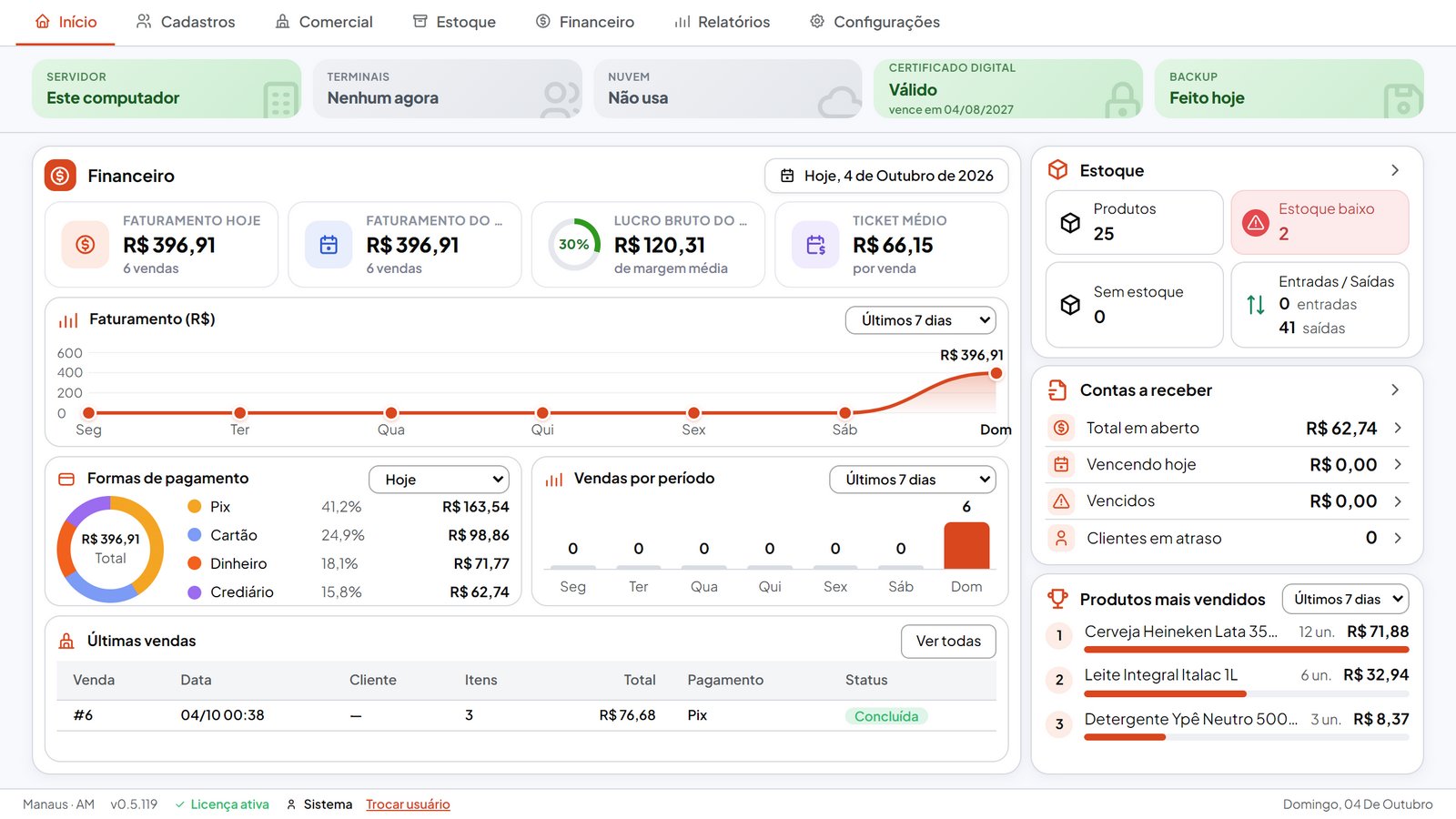
Task: Click the Estoque baixo warning triangle icon
Action: [1256, 222]
